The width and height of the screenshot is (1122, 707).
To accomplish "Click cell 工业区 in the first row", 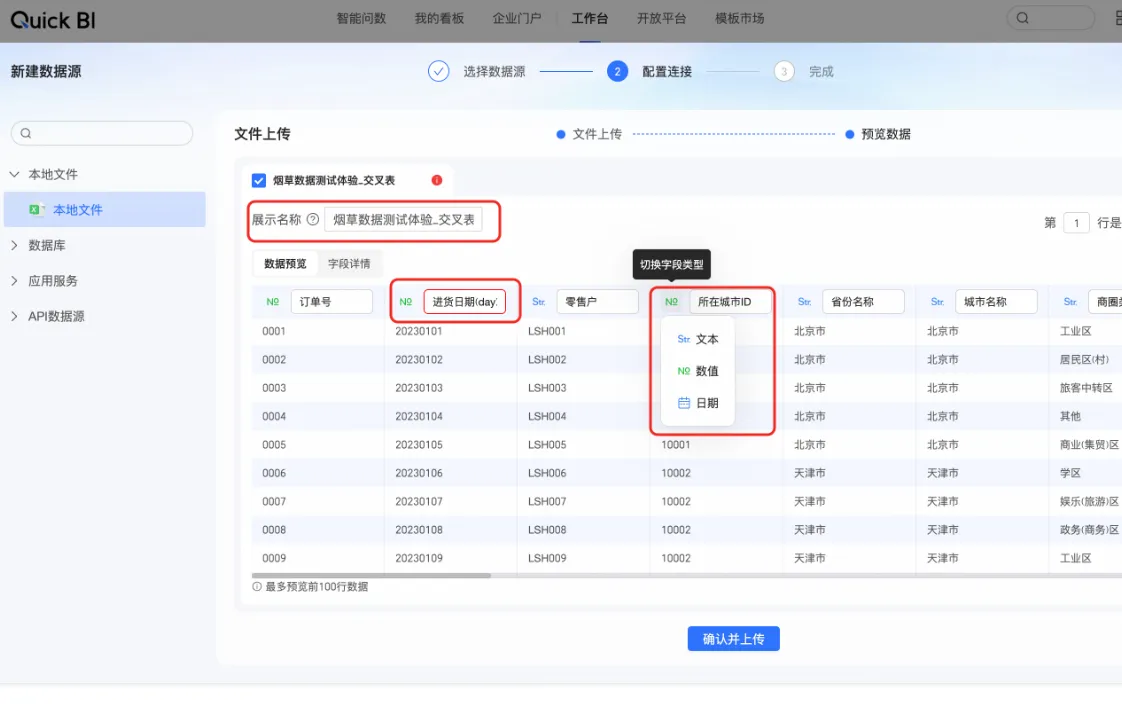I will pyautogui.click(x=1075, y=331).
